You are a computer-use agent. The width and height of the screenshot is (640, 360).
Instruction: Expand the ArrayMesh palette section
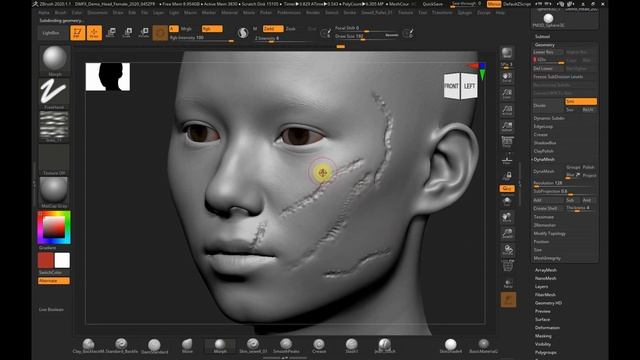tap(546, 270)
